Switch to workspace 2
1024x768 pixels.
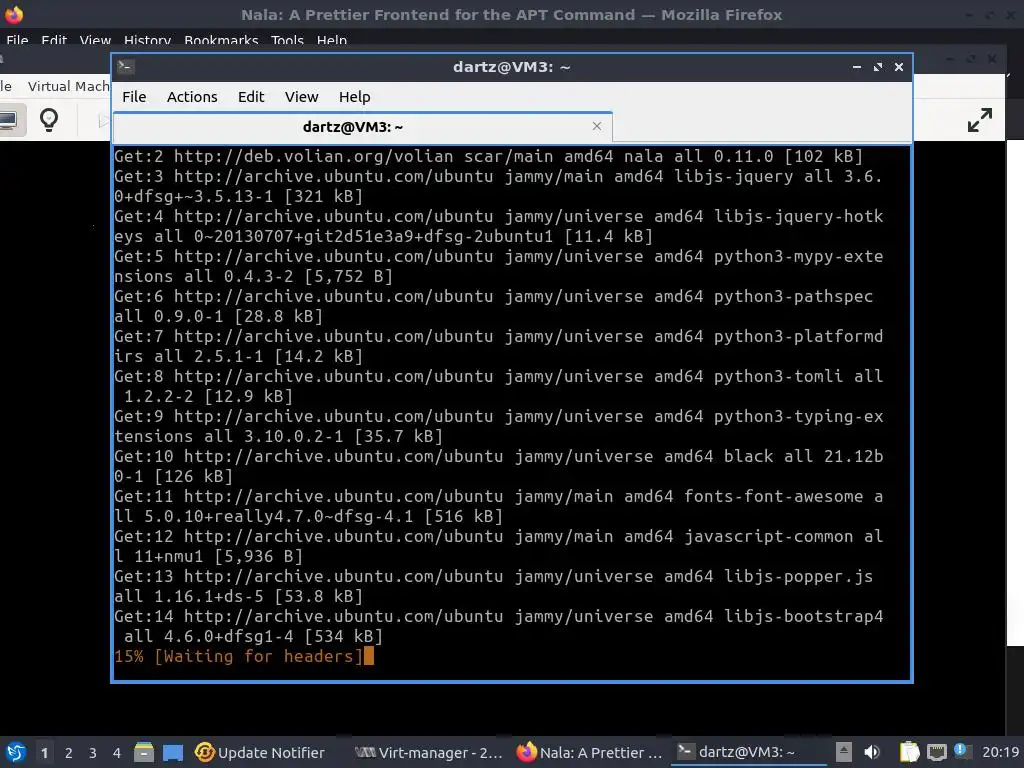click(69, 752)
